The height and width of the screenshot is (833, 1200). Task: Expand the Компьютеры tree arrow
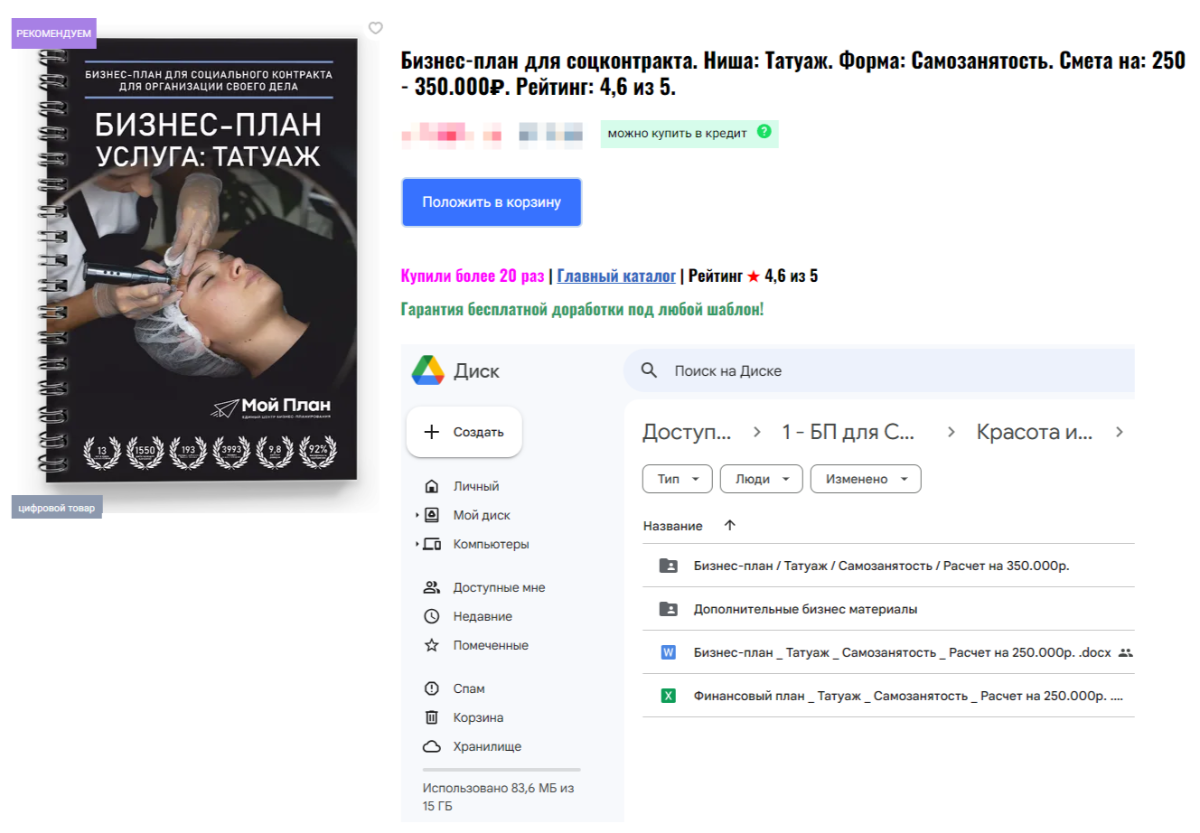tap(417, 545)
